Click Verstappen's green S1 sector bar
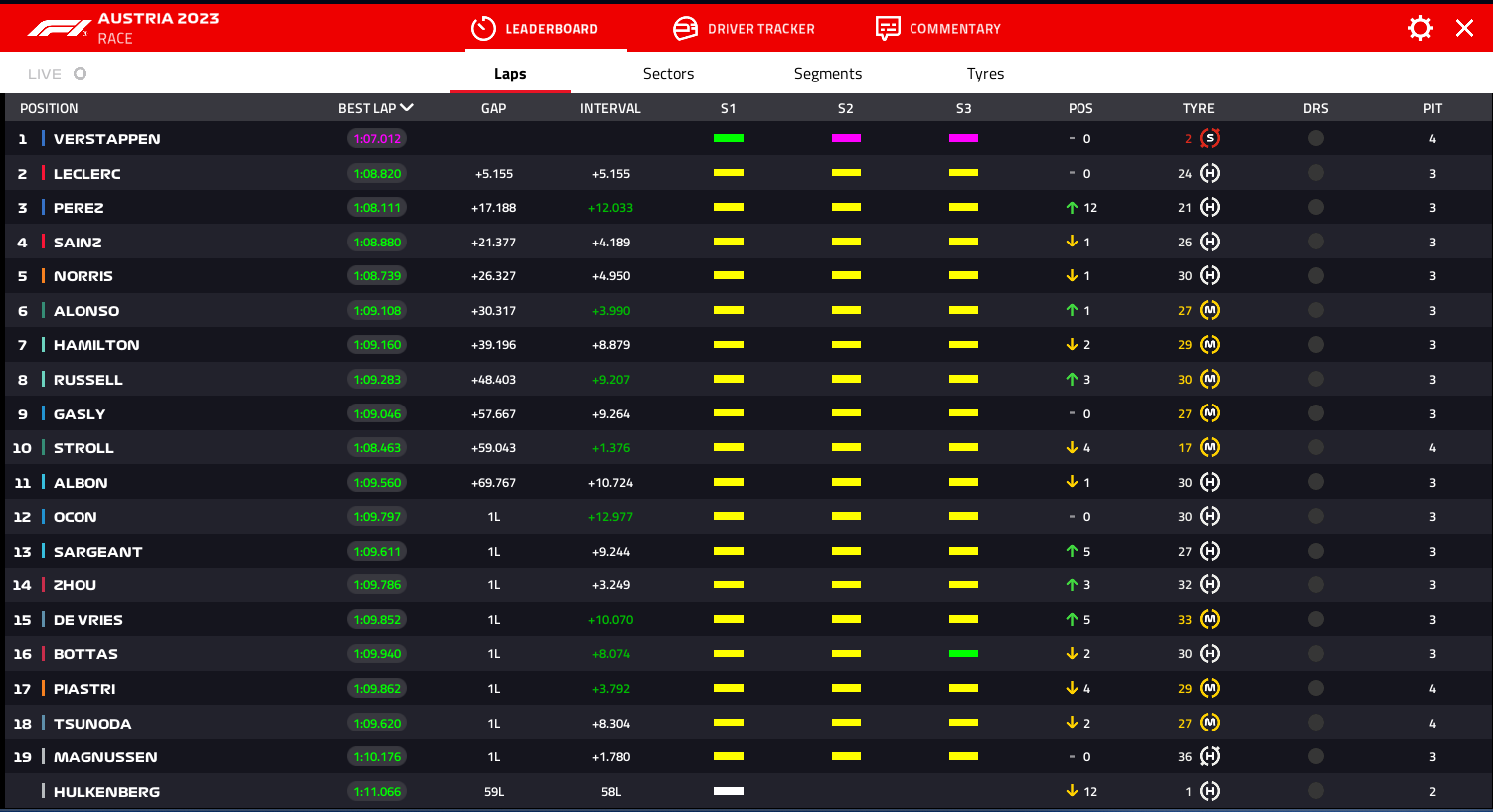Screen dimensions: 1493x812 729,138
